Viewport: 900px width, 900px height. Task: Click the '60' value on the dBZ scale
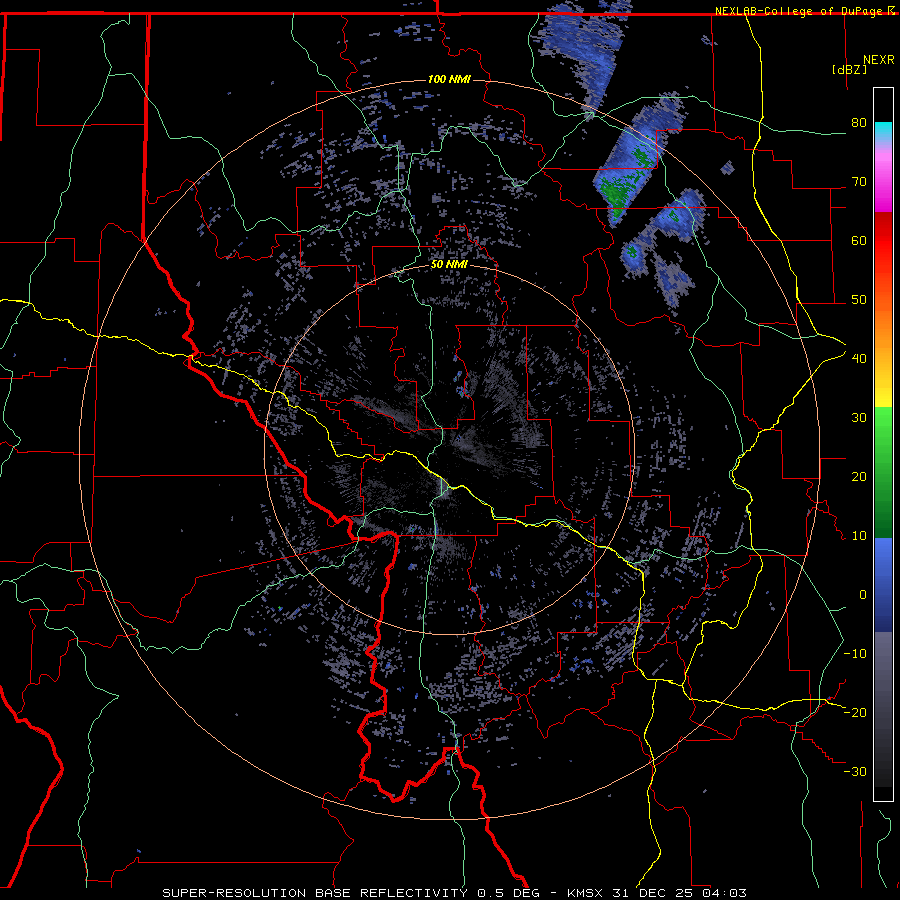(x=859, y=241)
